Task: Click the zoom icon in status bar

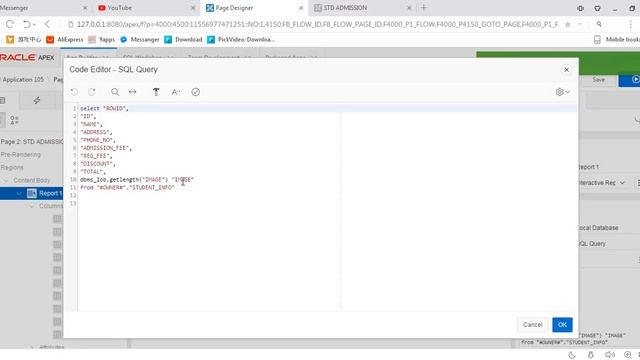Action: coord(628,355)
